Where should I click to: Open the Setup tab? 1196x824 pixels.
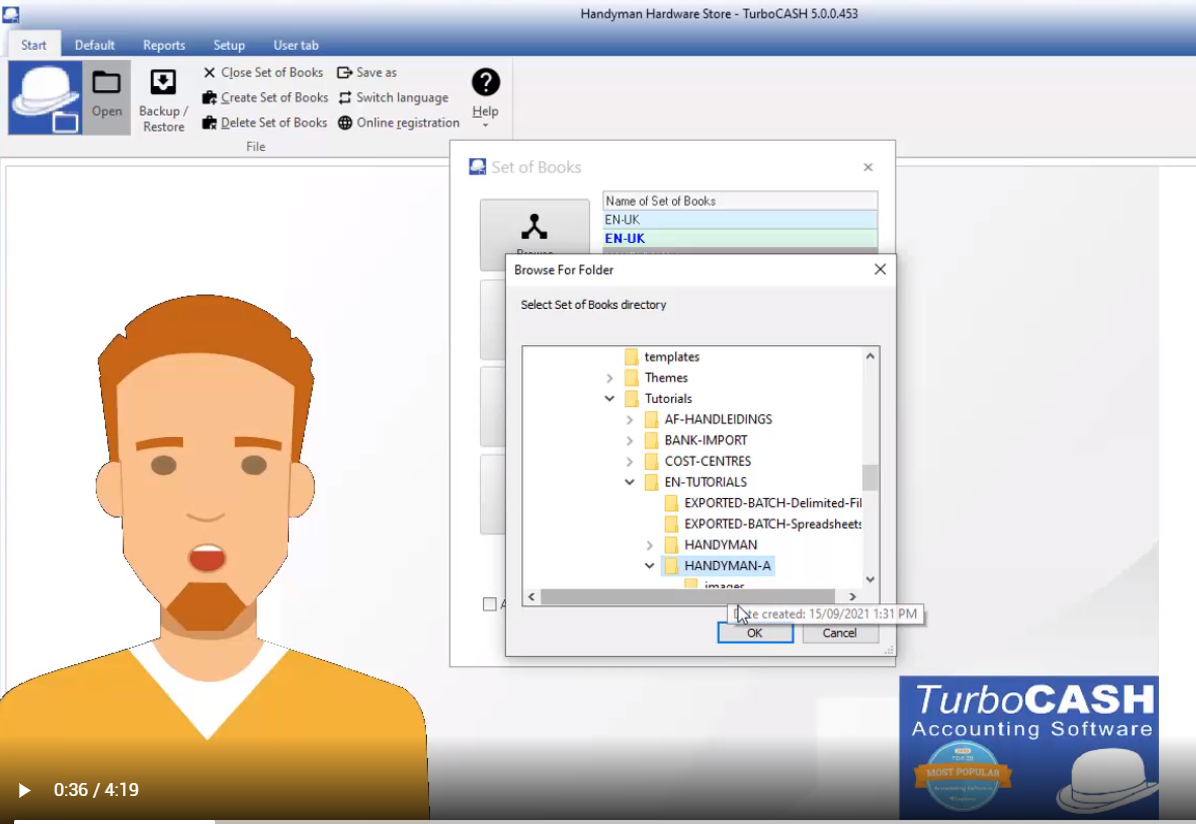point(229,45)
